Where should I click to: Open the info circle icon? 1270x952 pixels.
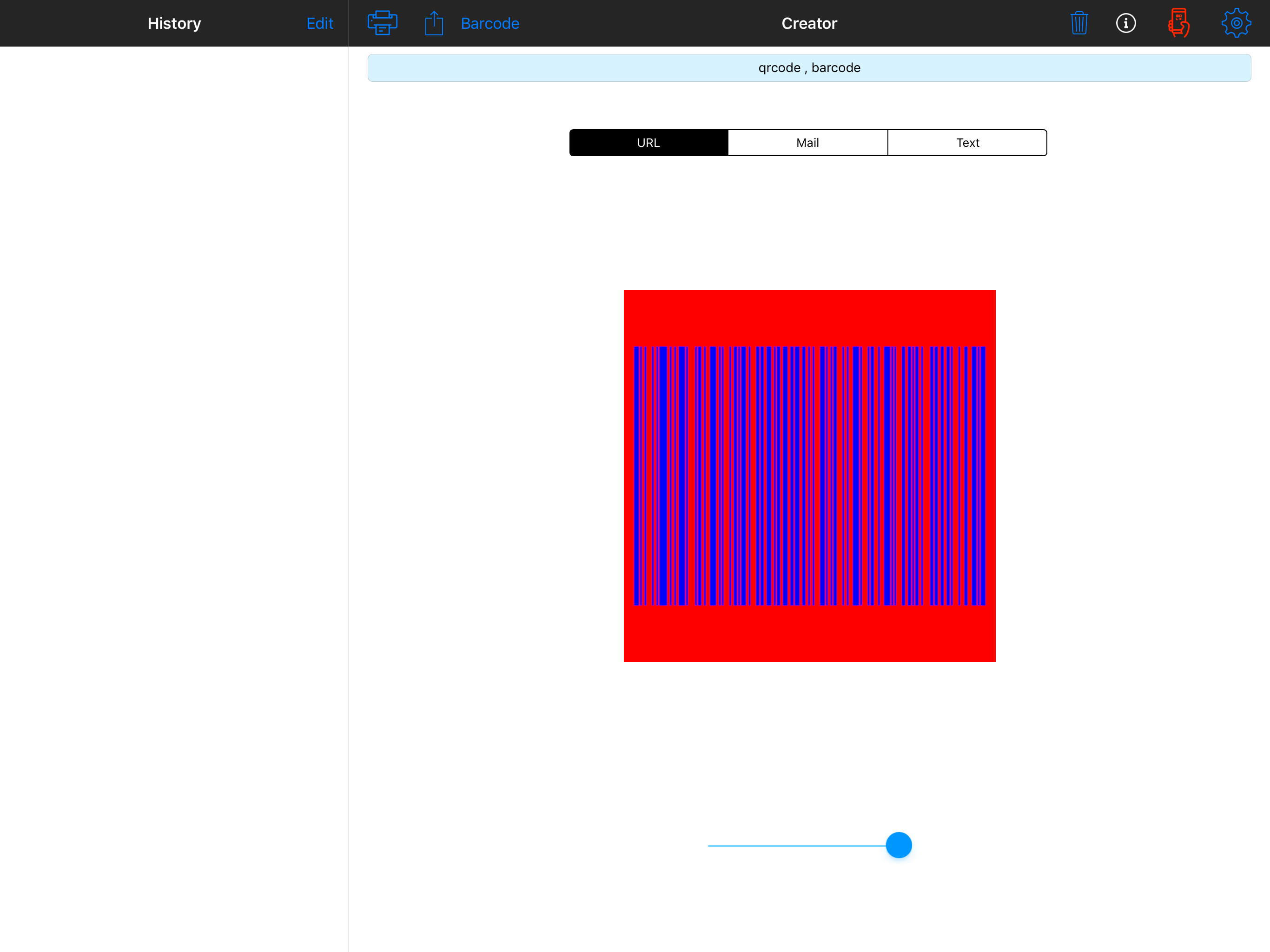(x=1125, y=23)
